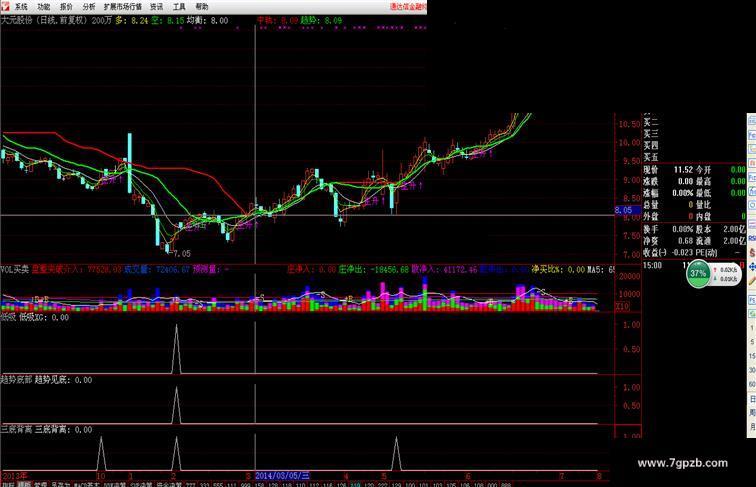Click the highlighted 2014/03/05/三 date label
This screenshot has width=756, height=487.
[x=283, y=475]
